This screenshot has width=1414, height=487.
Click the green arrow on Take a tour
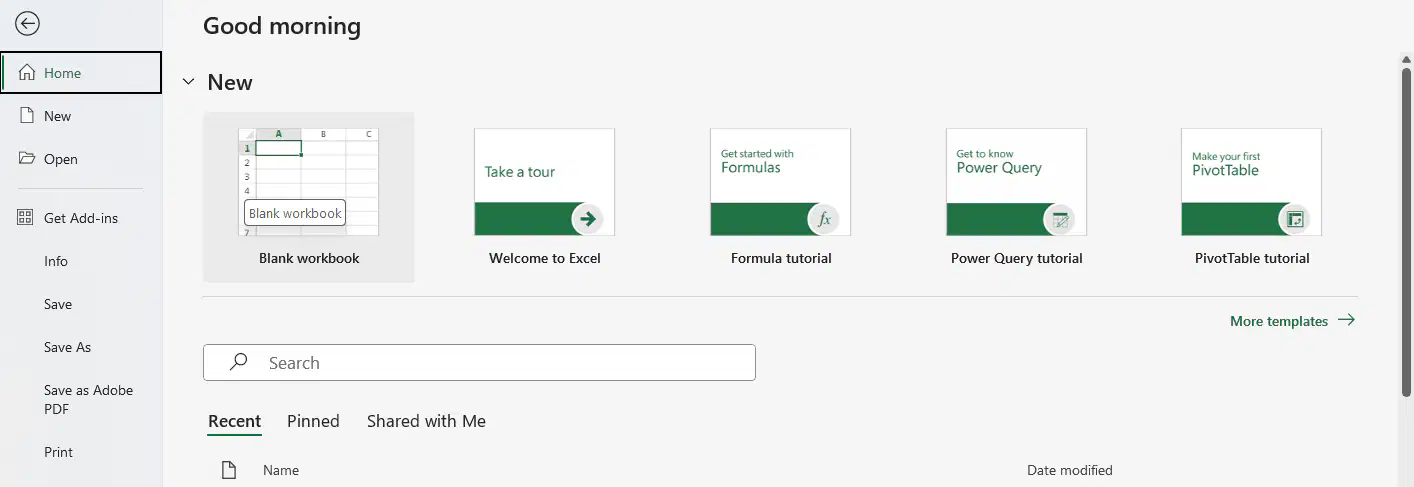pyautogui.click(x=588, y=219)
